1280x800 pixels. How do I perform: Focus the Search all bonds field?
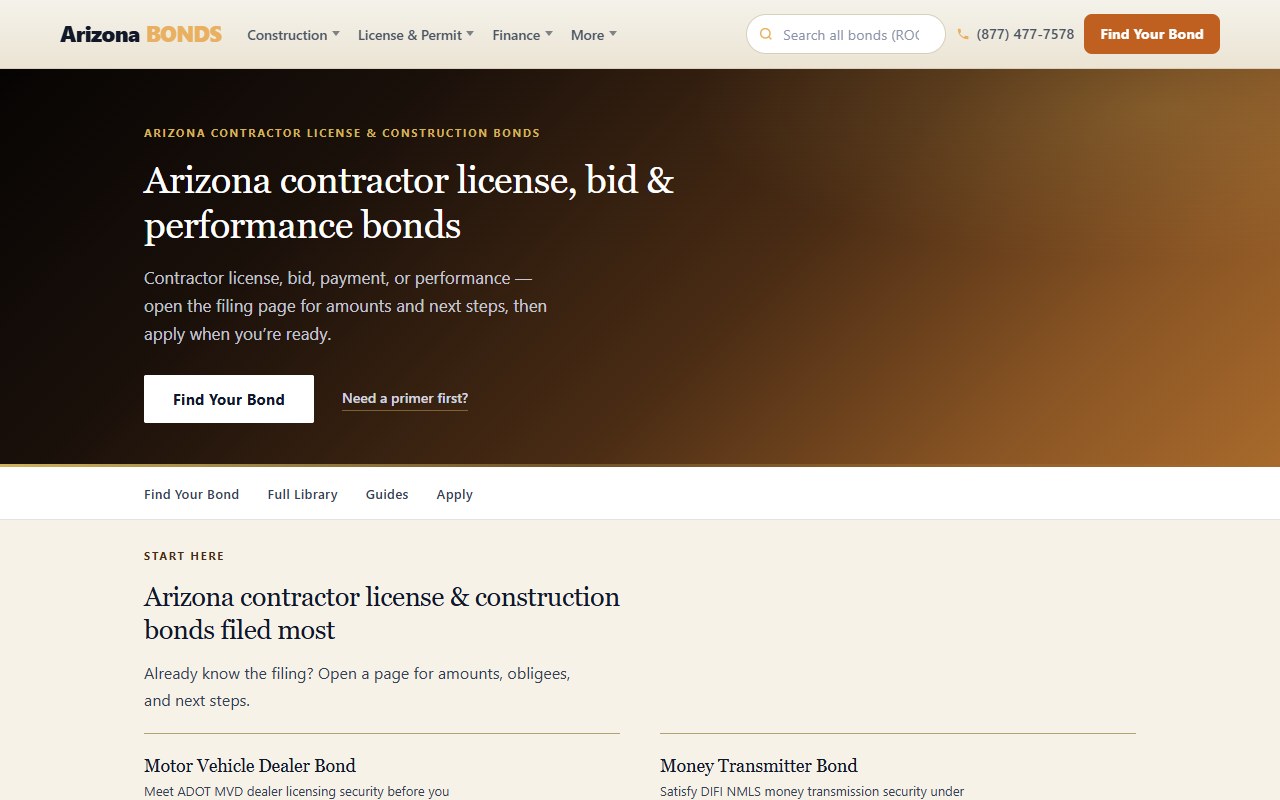[x=846, y=34]
